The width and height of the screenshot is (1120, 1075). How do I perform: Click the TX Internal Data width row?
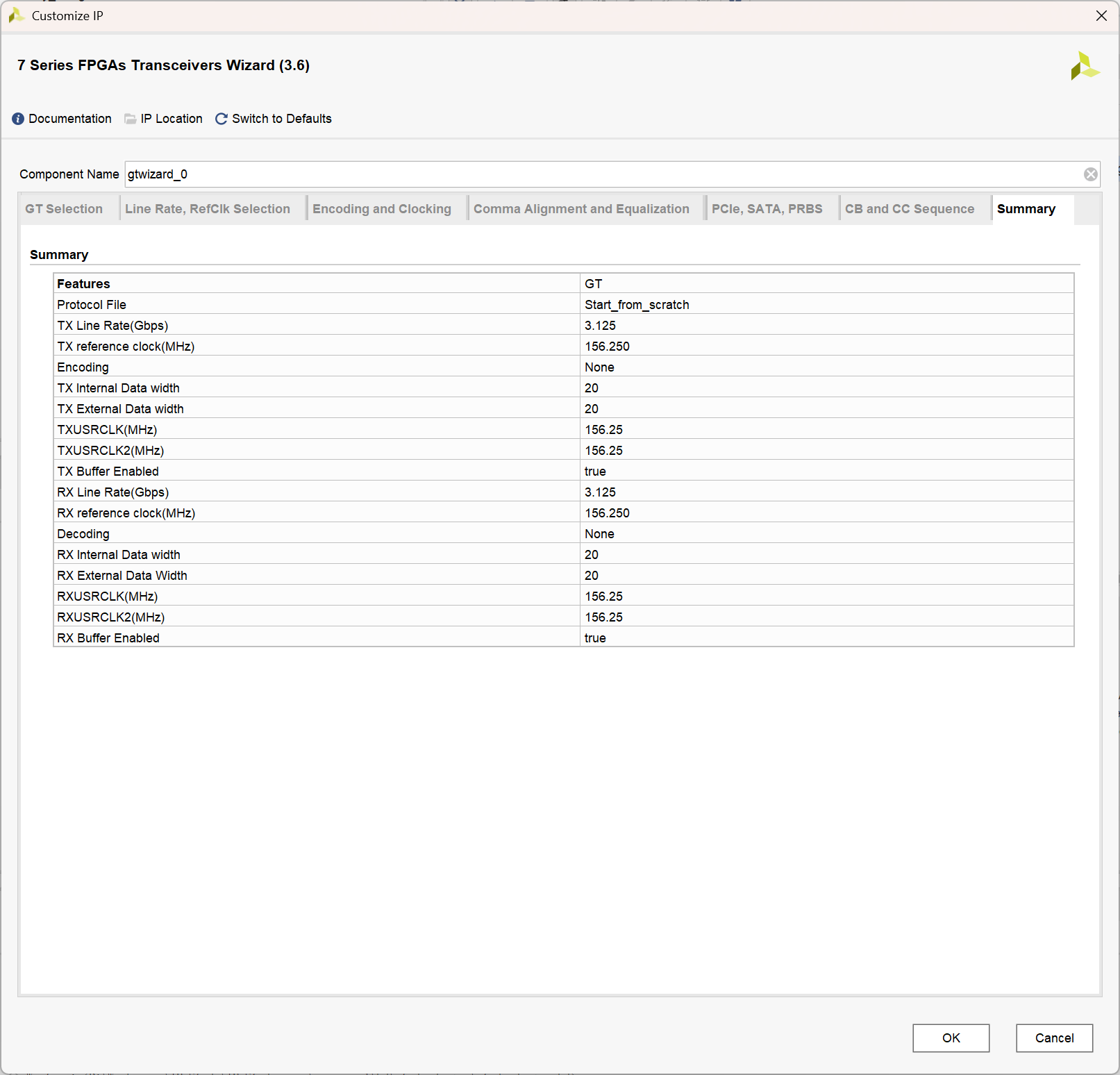564,387
